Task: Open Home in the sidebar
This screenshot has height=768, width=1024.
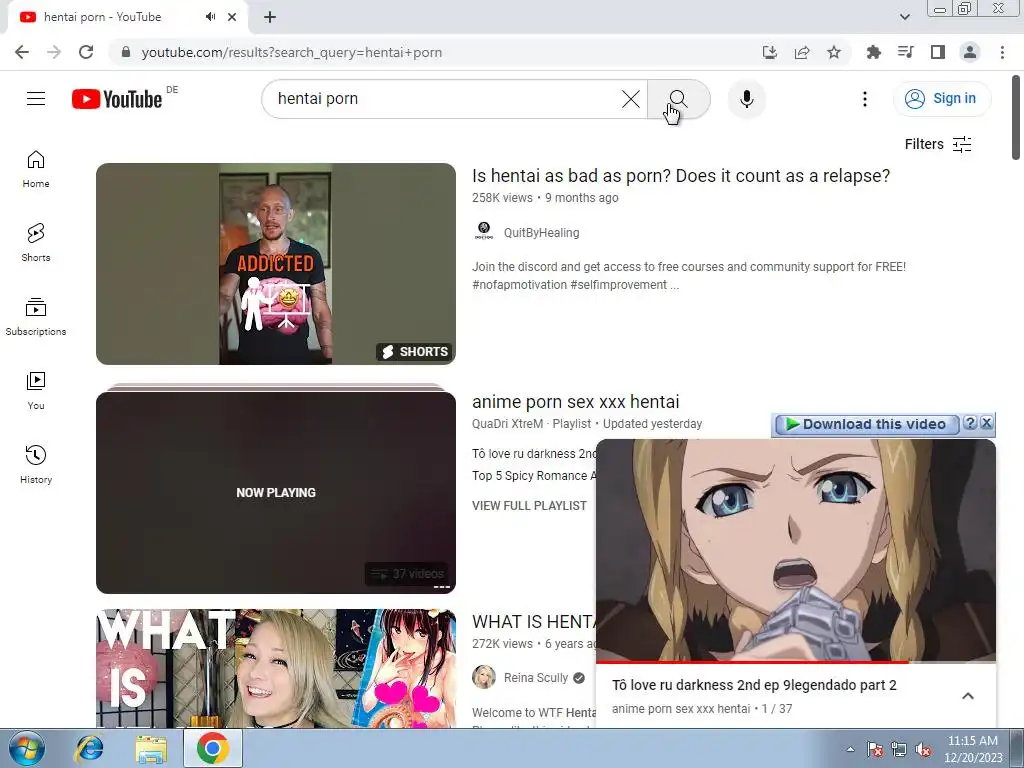Action: (36, 169)
